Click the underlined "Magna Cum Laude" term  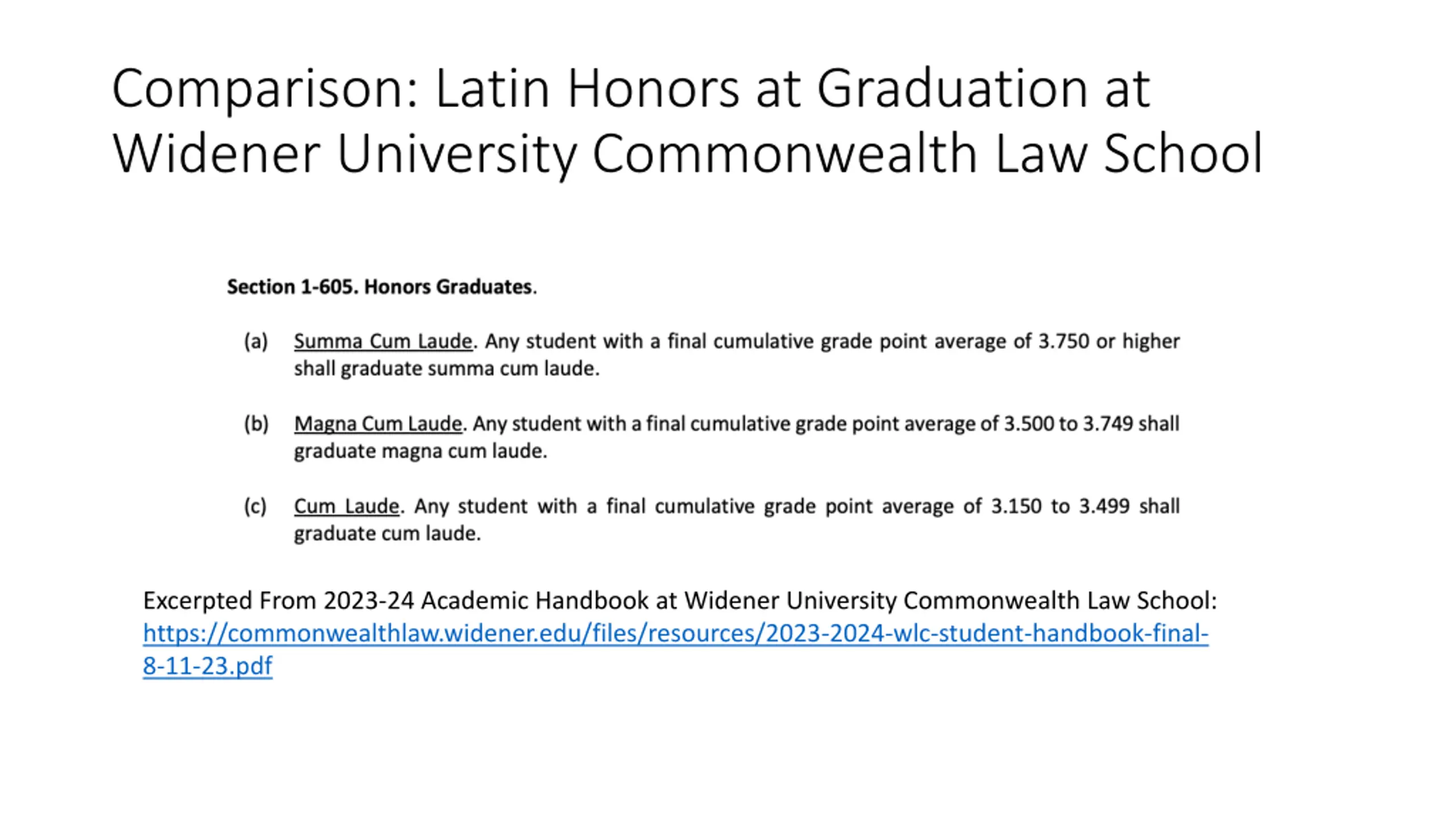pos(378,424)
